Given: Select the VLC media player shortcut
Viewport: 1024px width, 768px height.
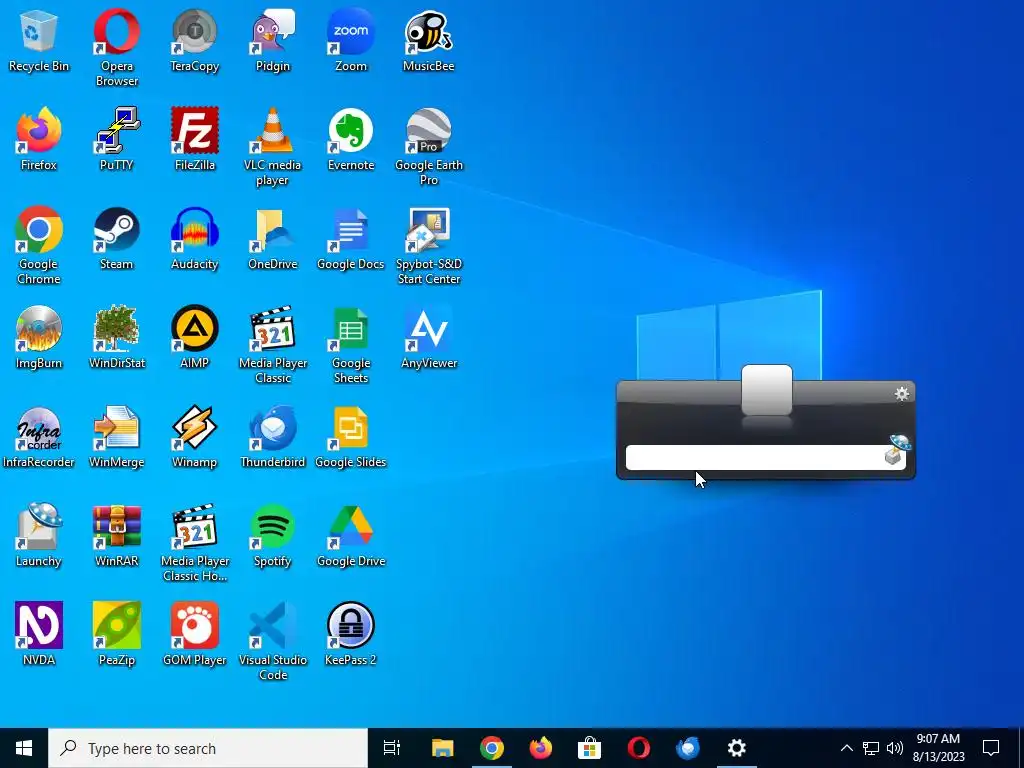Looking at the screenshot, I should (x=273, y=147).
